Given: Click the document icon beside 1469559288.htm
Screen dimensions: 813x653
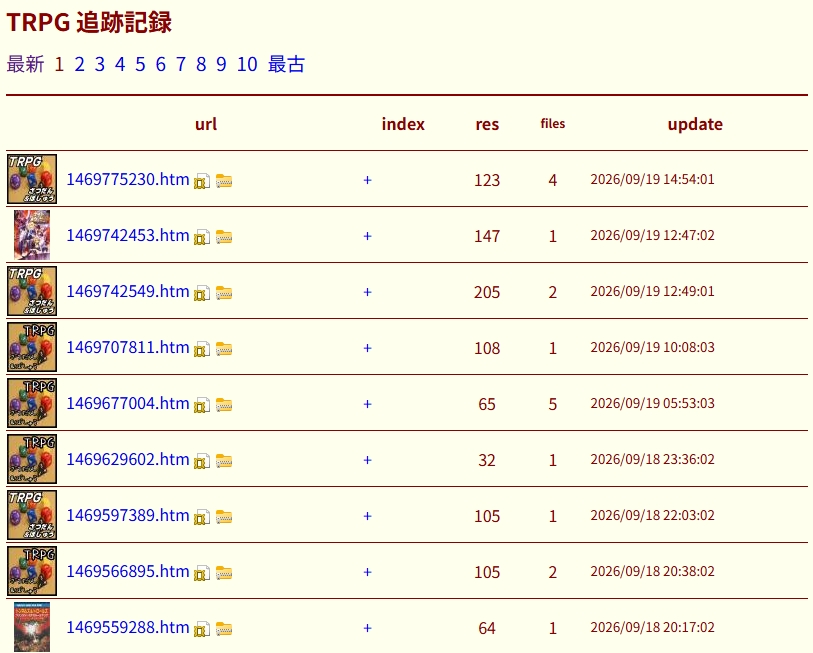Looking at the screenshot, I should (202, 630).
